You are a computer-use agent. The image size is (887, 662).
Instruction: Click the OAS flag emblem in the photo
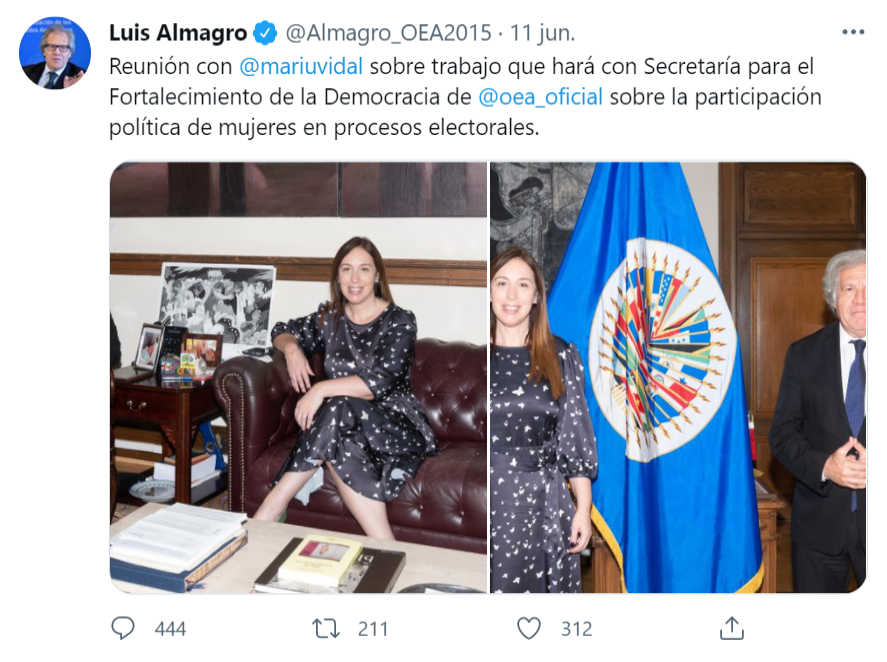coord(661,349)
